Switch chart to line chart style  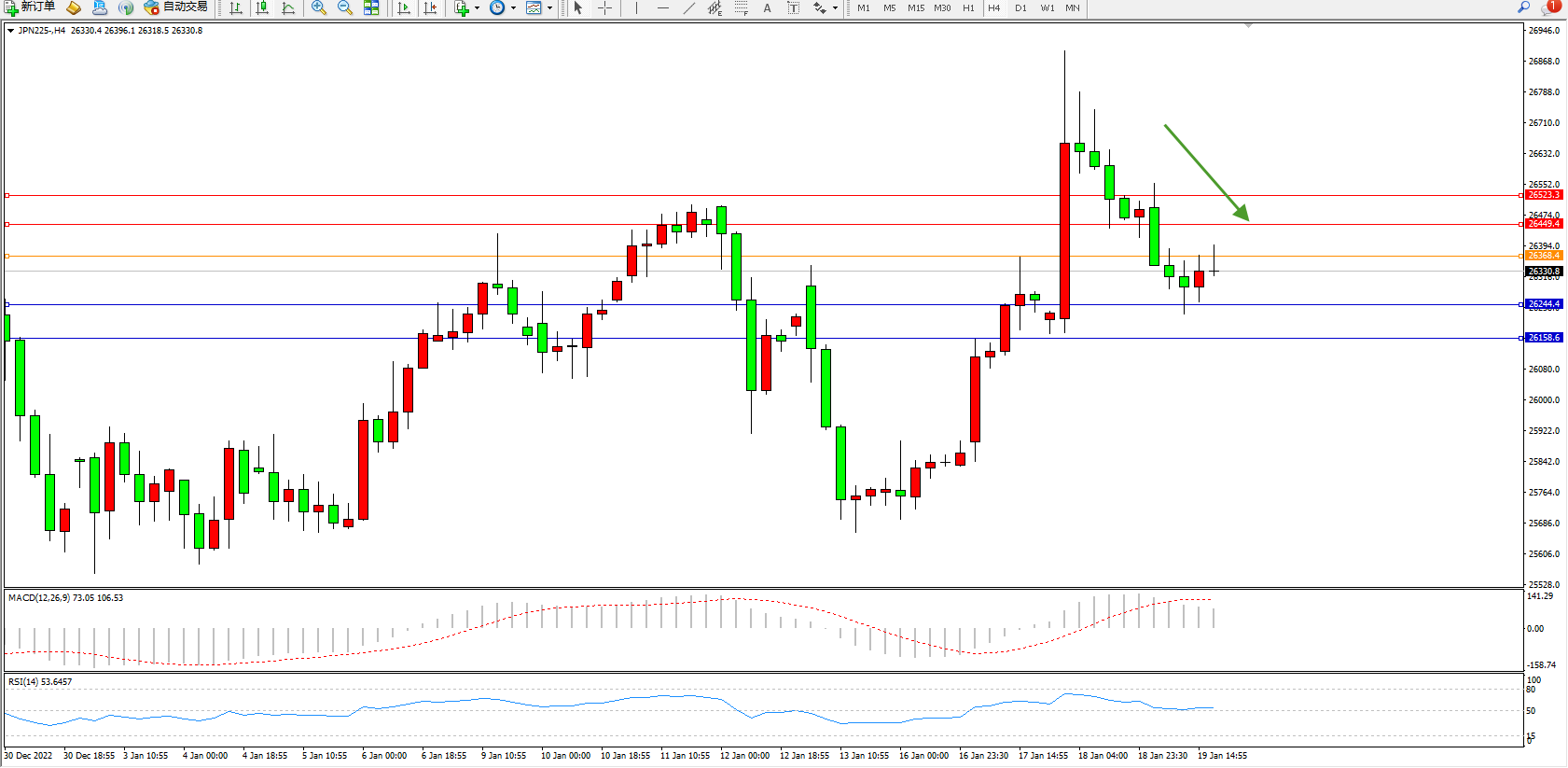click(x=288, y=7)
